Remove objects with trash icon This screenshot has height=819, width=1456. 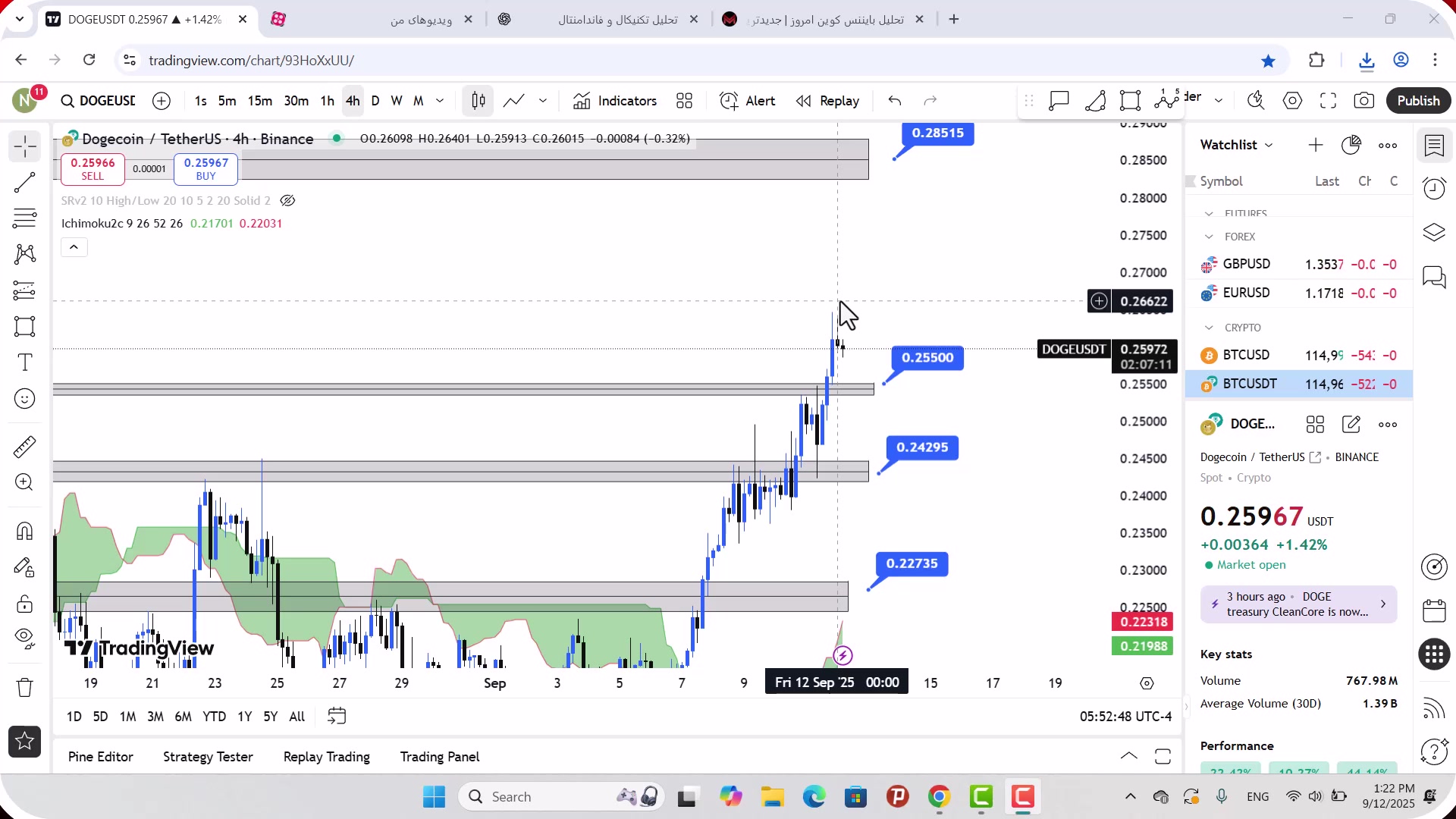click(25, 687)
